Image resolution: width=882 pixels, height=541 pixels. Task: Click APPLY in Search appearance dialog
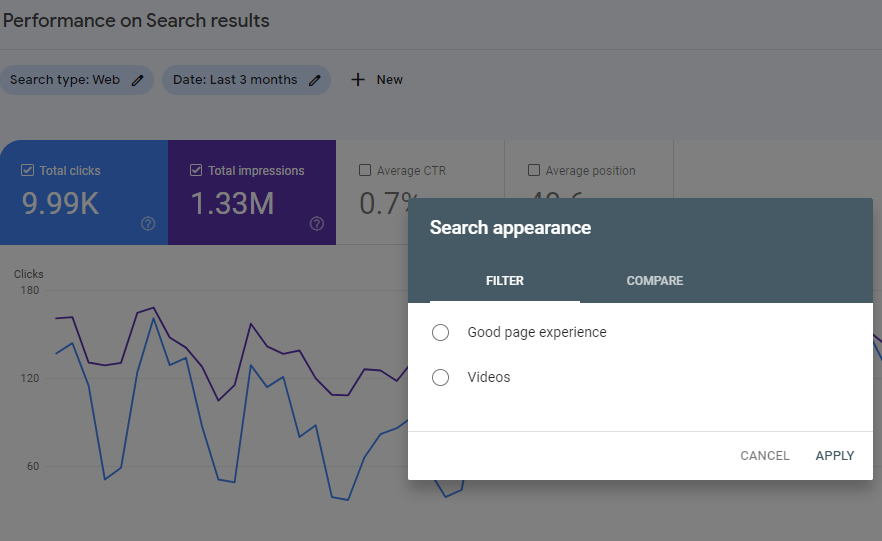pos(835,456)
